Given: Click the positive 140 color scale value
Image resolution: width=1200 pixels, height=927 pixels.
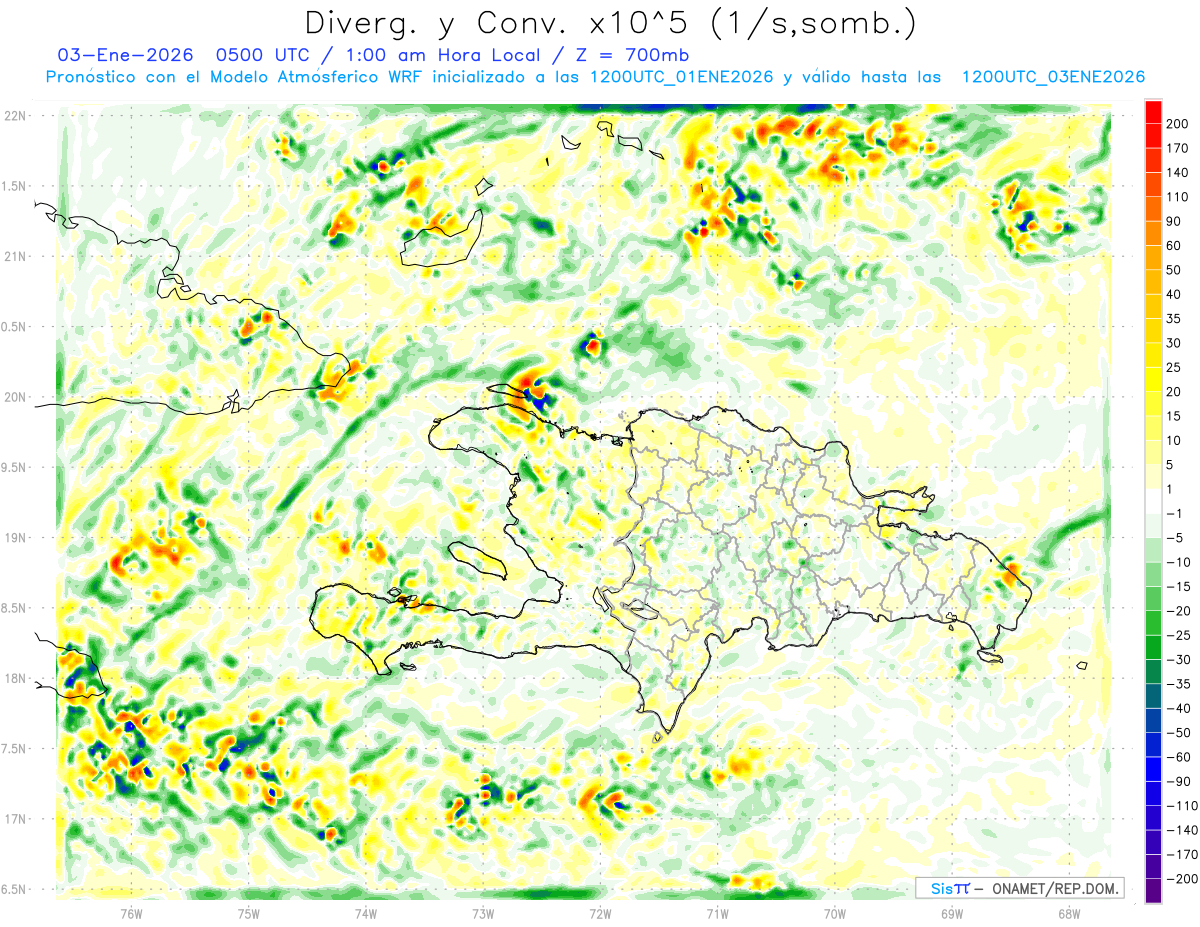Looking at the screenshot, I should pos(1176,173).
